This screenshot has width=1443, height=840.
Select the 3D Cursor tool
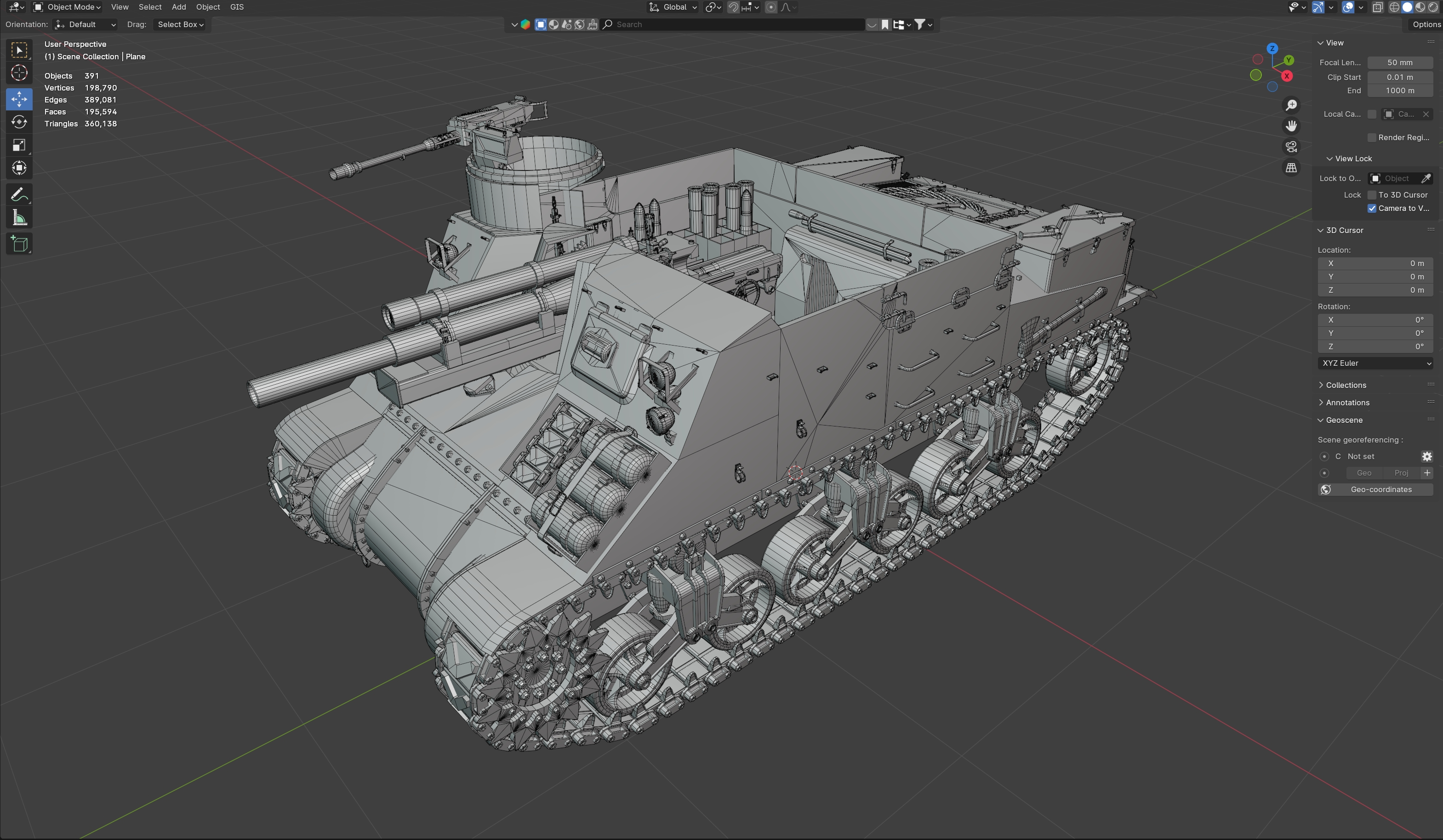19,73
